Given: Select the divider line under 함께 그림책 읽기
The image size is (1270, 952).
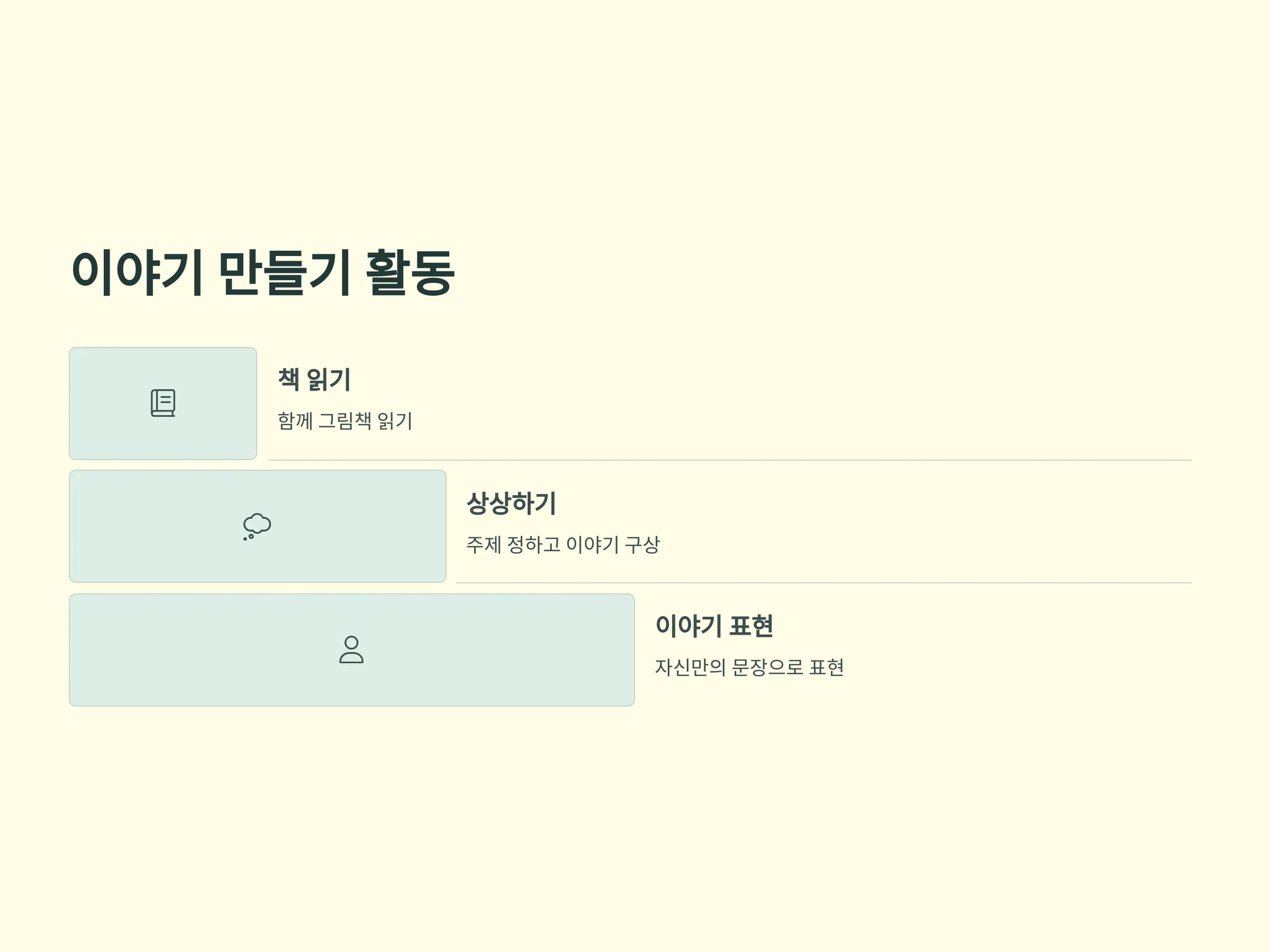Looking at the screenshot, I should pos(730,460).
